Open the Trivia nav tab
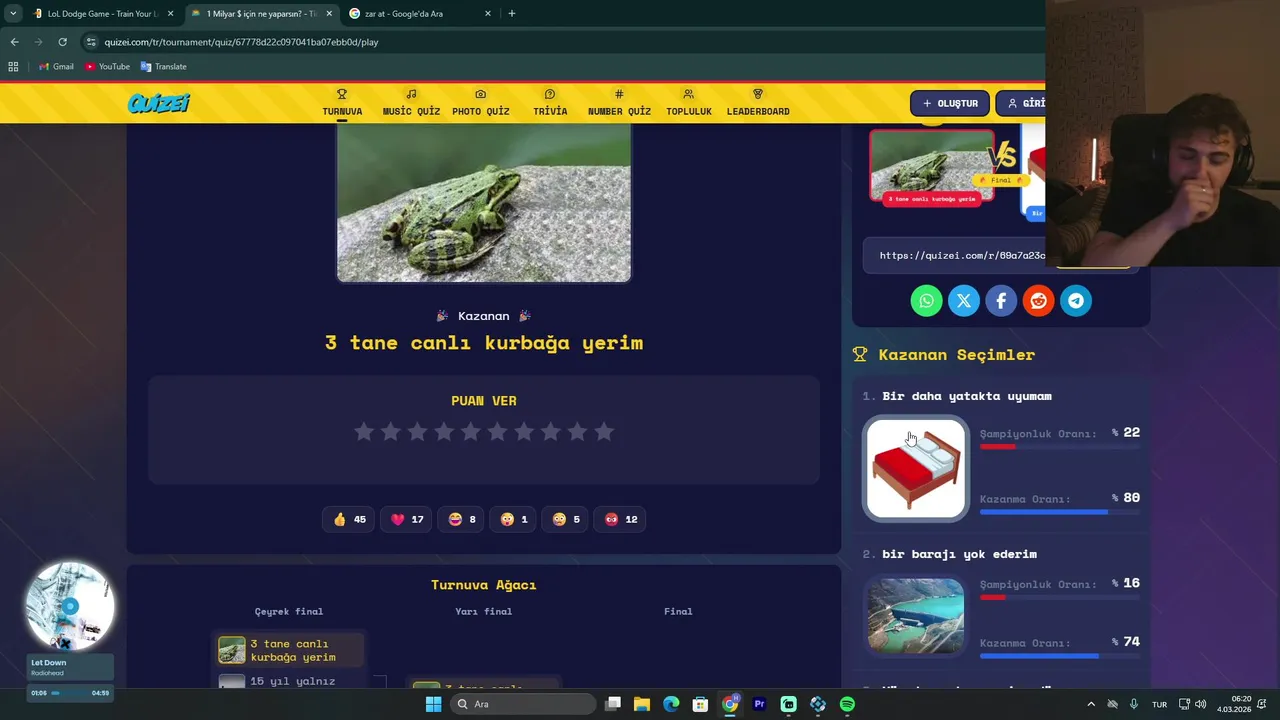The image size is (1280, 720). coord(550,103)
